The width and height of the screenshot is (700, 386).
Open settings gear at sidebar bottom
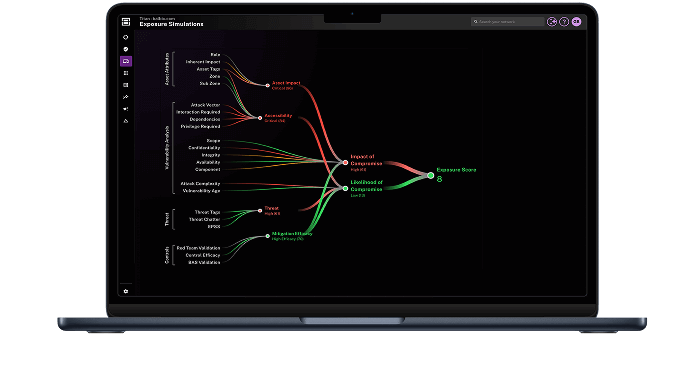pyautogui.click(x=126, y=291)
